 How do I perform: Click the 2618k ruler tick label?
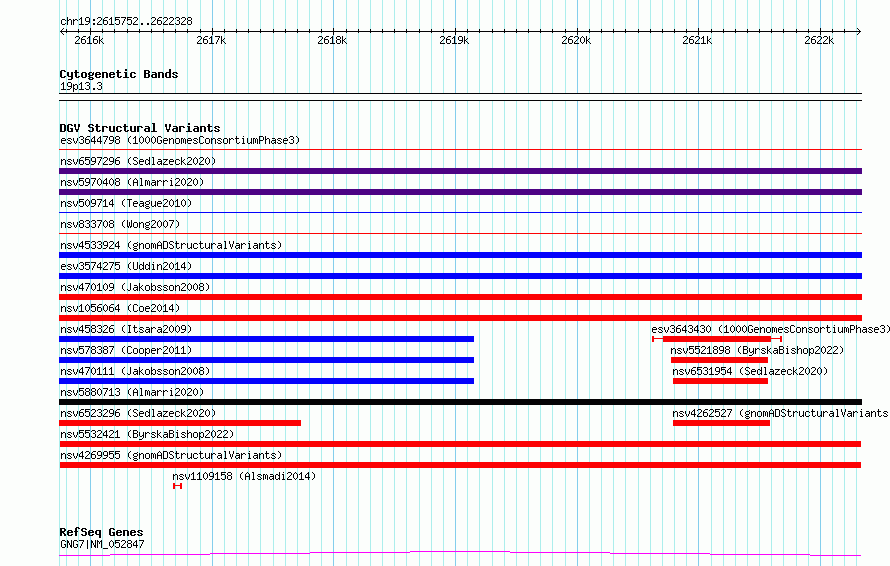click(x=332, y=40)
